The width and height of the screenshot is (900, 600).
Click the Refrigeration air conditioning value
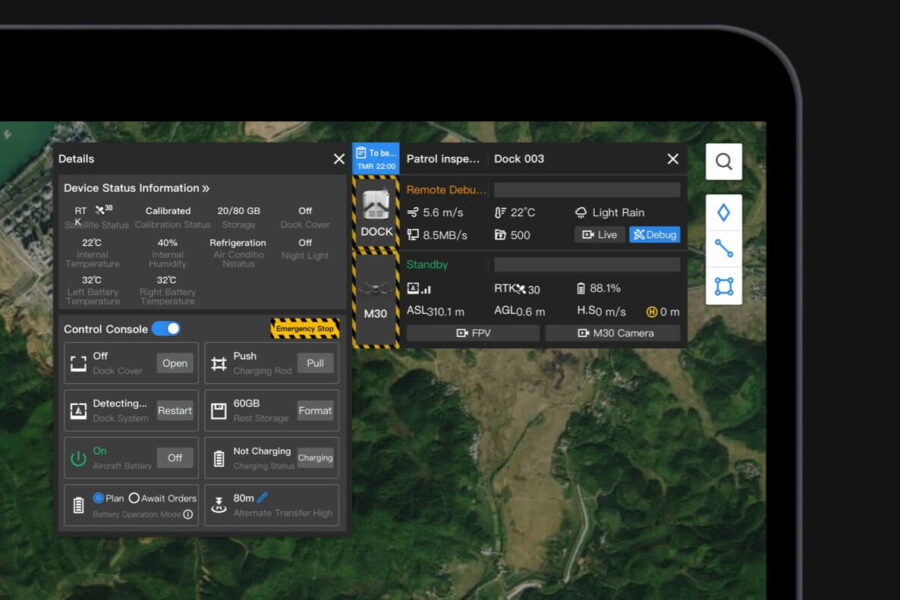pos(238,243)
